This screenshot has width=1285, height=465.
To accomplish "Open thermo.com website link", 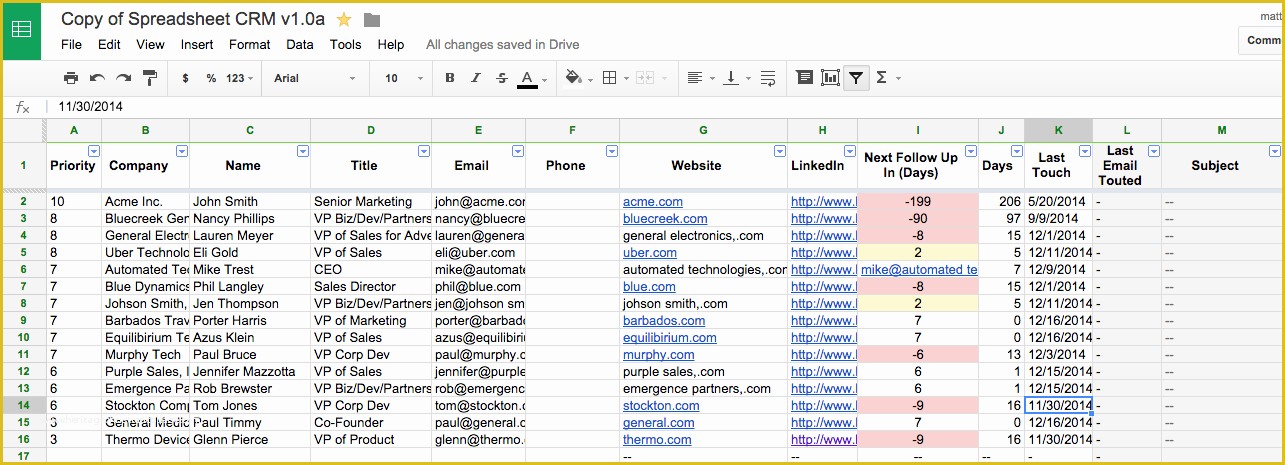I will click(x=656, y=440).
